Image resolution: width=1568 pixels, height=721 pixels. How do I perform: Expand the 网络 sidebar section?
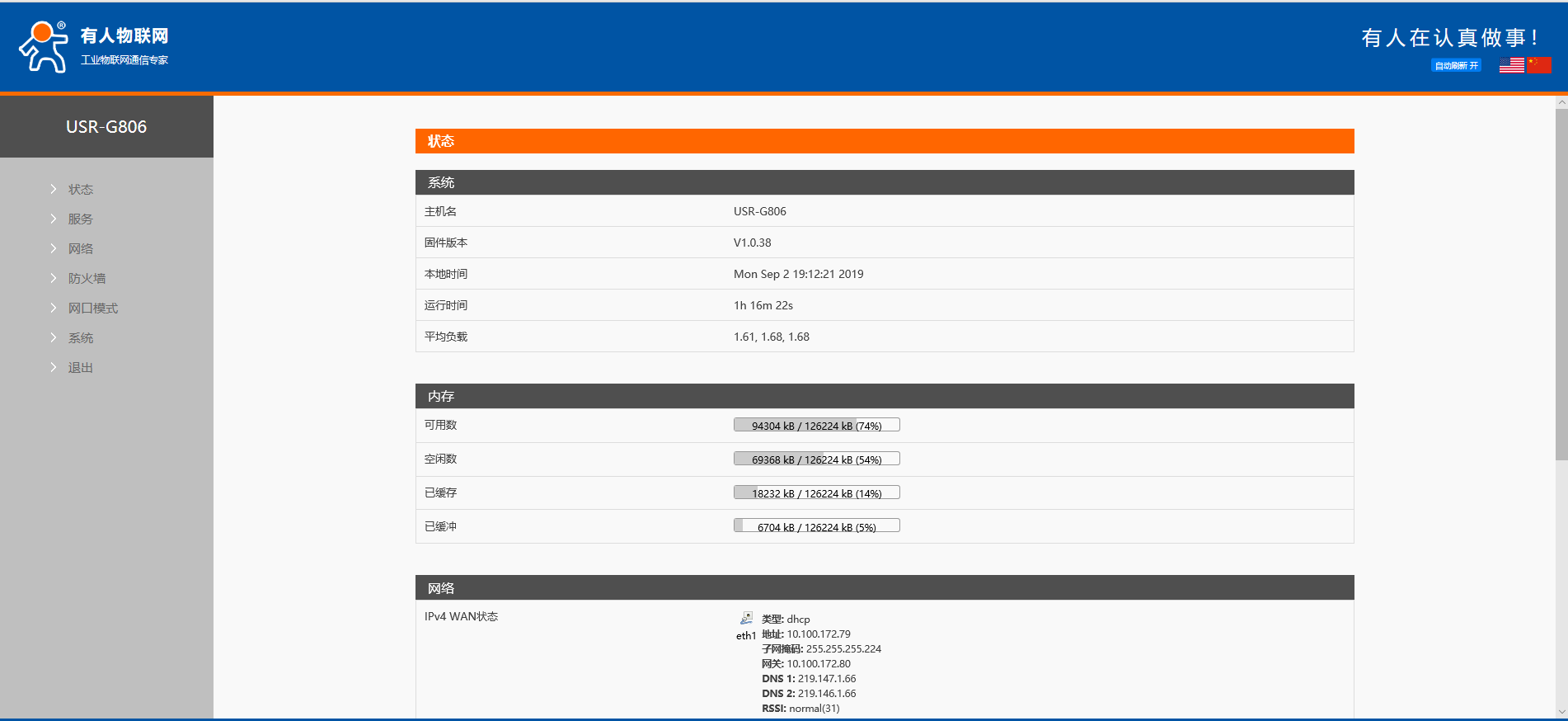(x=81, y=249)
